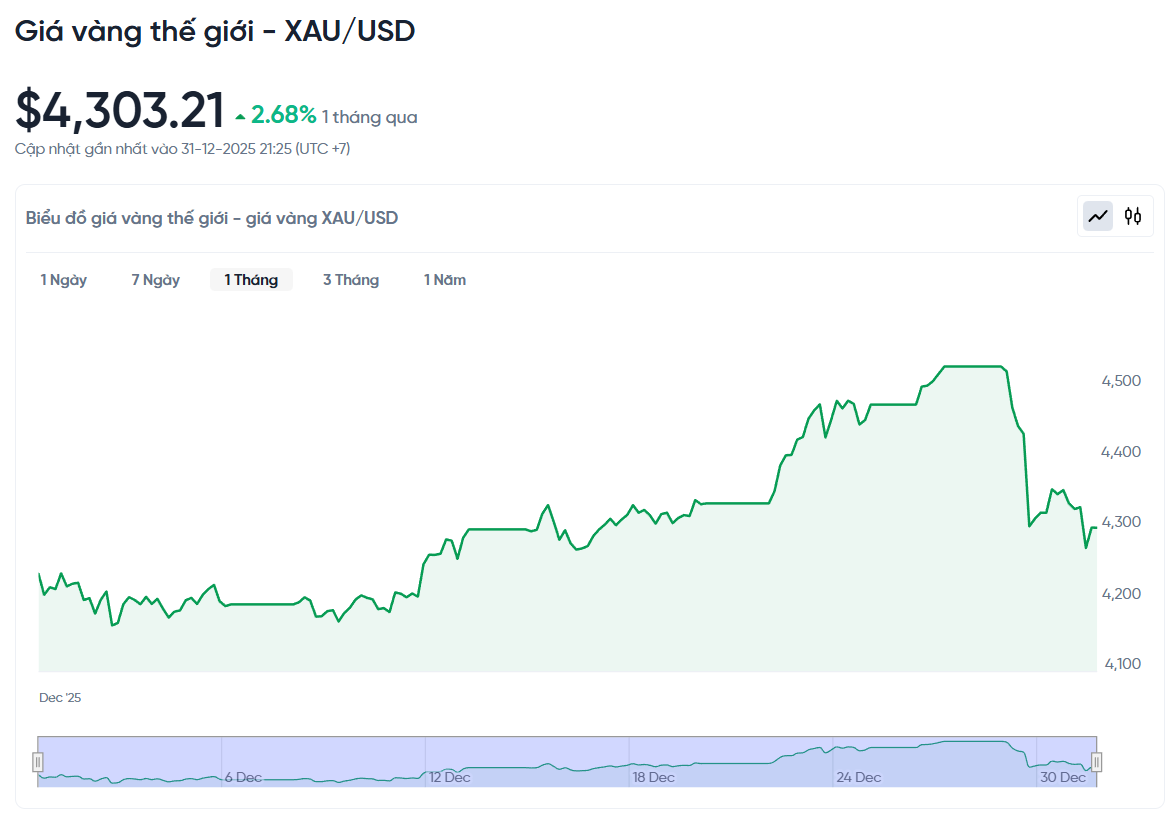Select the chart type toggle group
1173x813 pixels.
(1115, 216)
